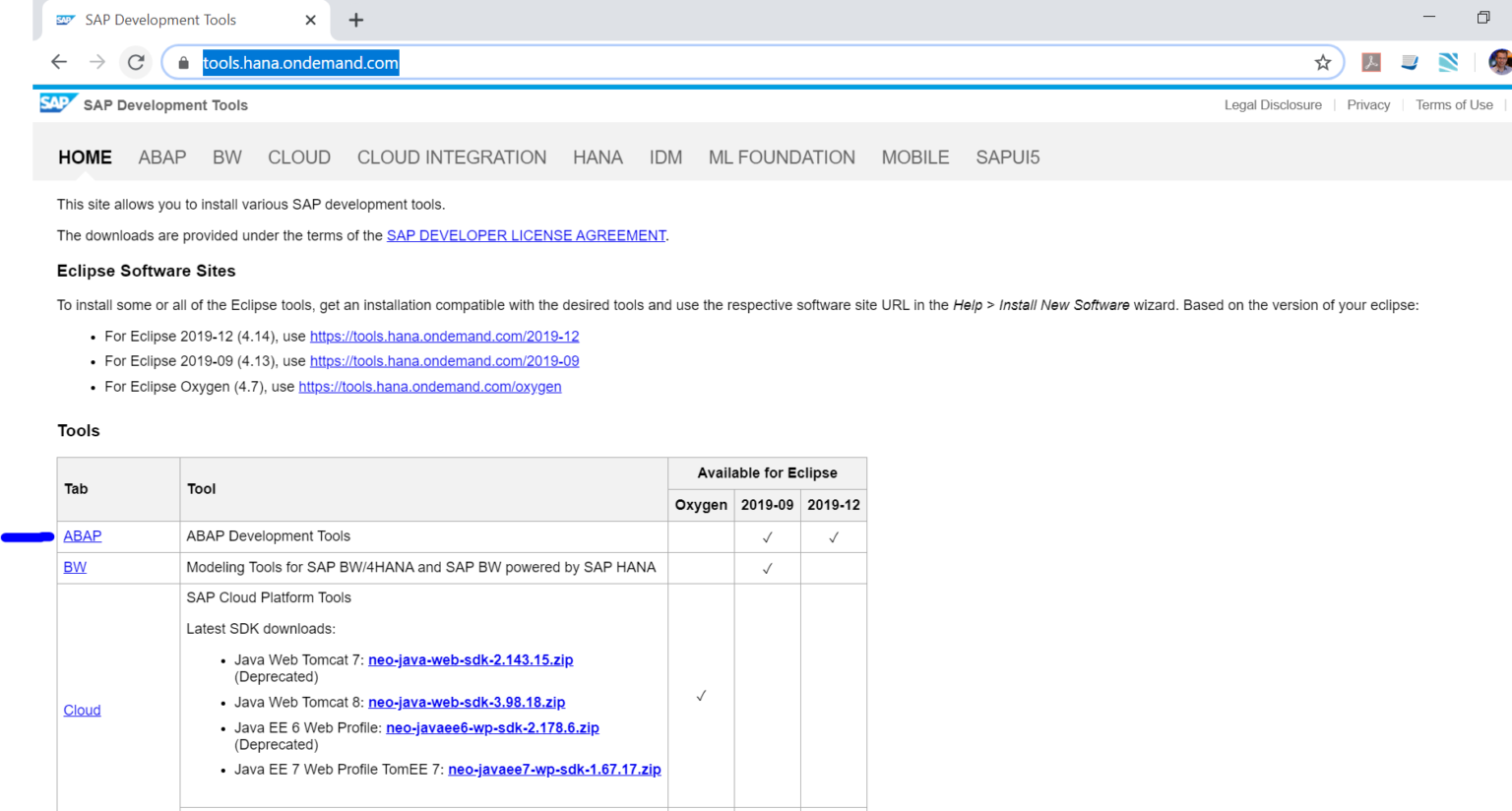Bookmark this page with the star icon
The image size is (1512, 811).
[1322, 61]
